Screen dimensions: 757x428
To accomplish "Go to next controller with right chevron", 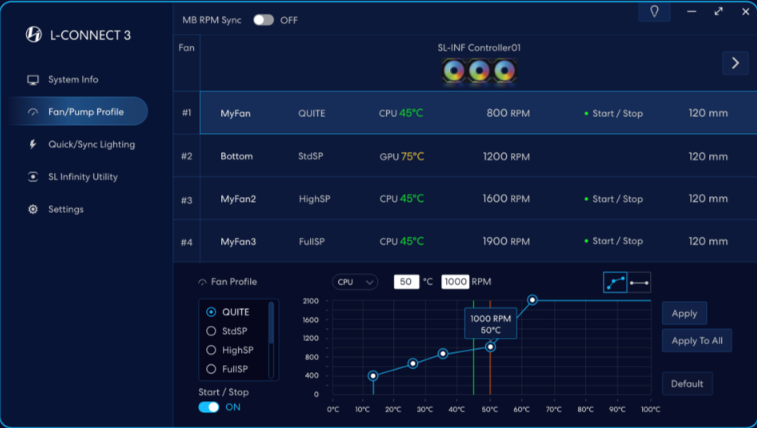I will coord(735,63).
